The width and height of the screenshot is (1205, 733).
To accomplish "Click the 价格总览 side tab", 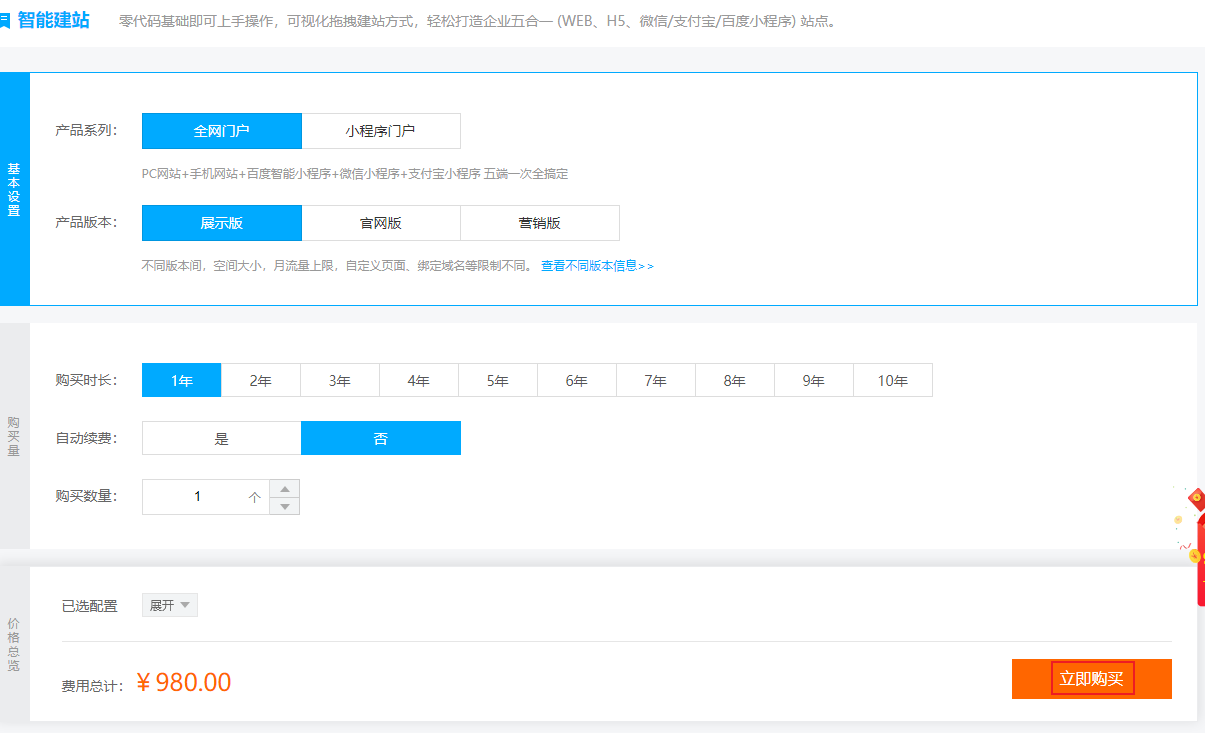I will click(x=14, y=644).
